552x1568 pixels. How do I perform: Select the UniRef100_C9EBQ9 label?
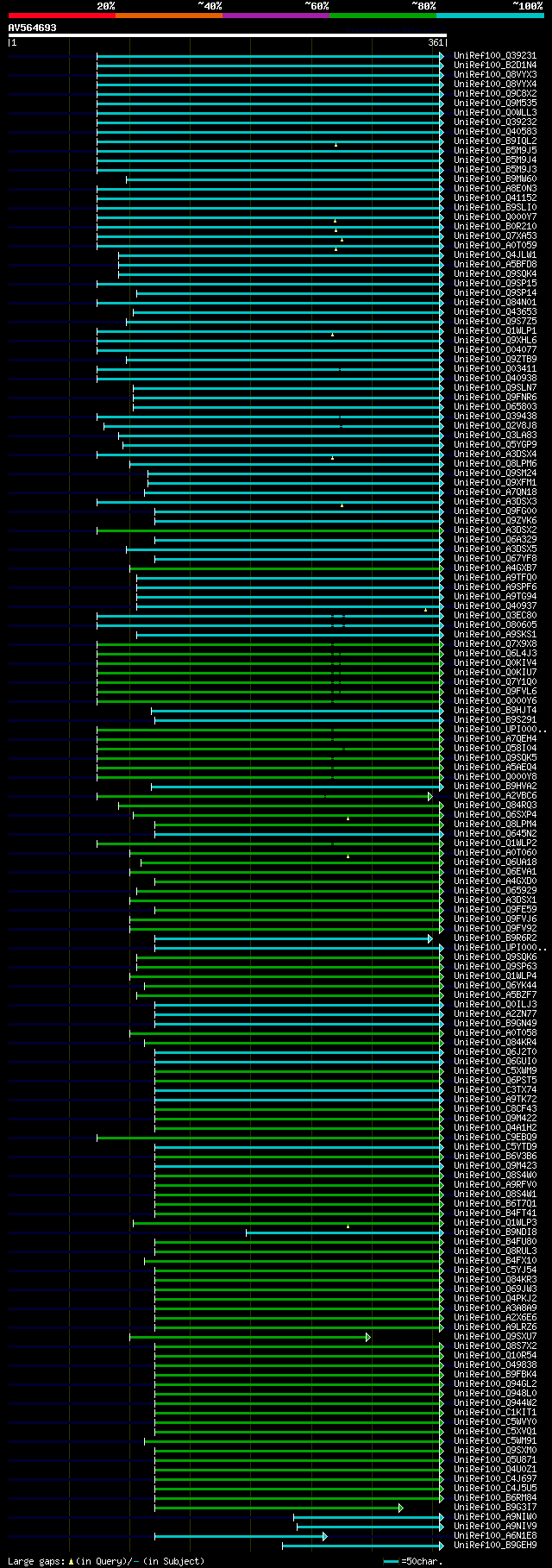(x=495, y=1138)
